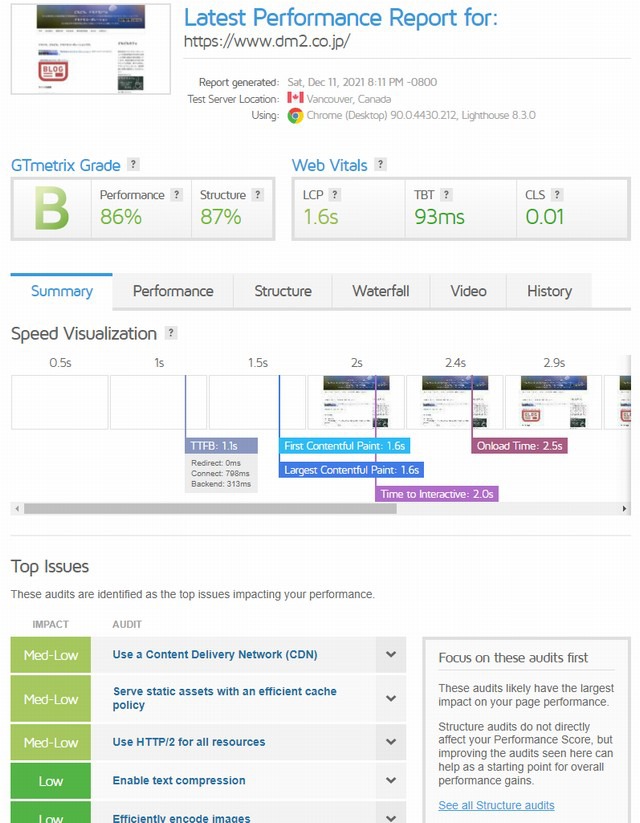Image resolution: width=640 pixels, height=823 pixels.
Task: Click the site screenshot thumbnail
Action: pos(76,49)
